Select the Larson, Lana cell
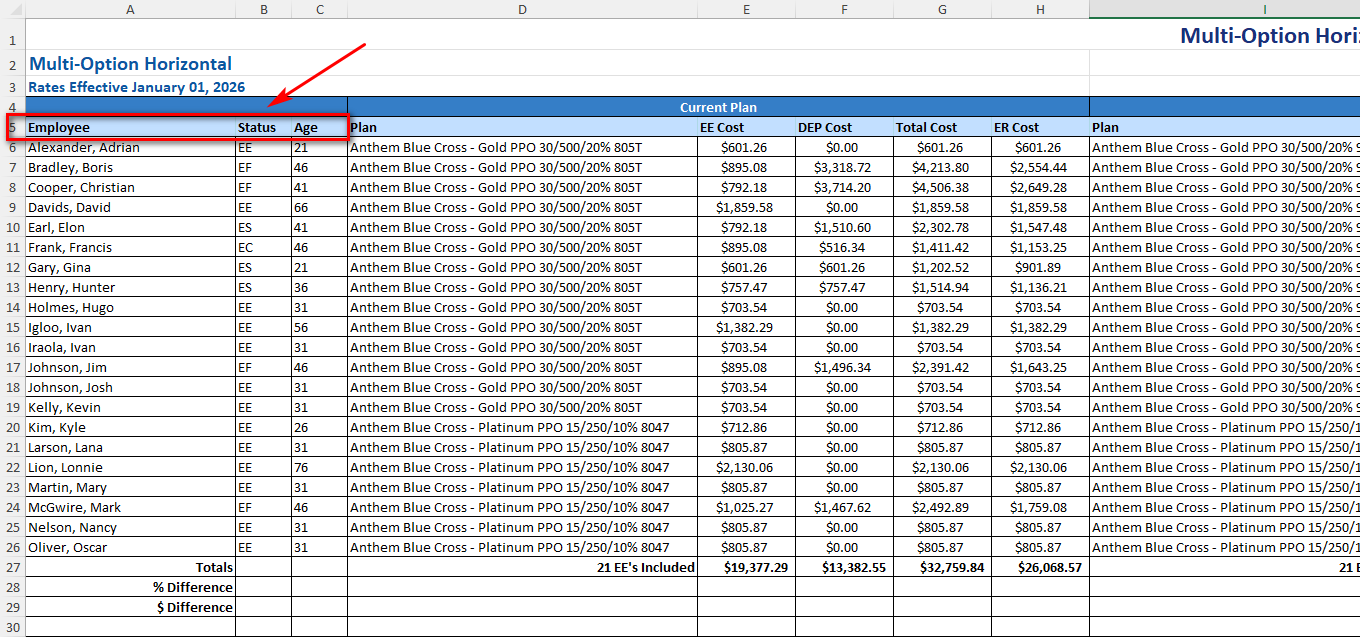This screenshot has width=1360, height=637. 130,447
